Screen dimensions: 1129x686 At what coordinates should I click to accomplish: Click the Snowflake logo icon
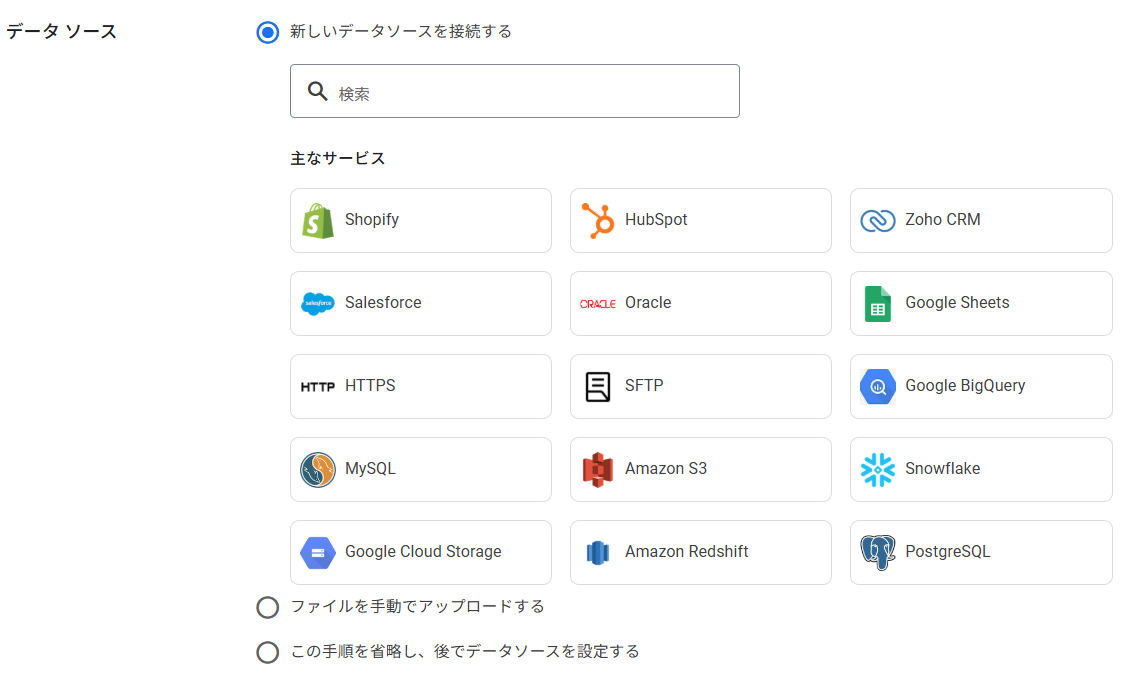(878, 469)
